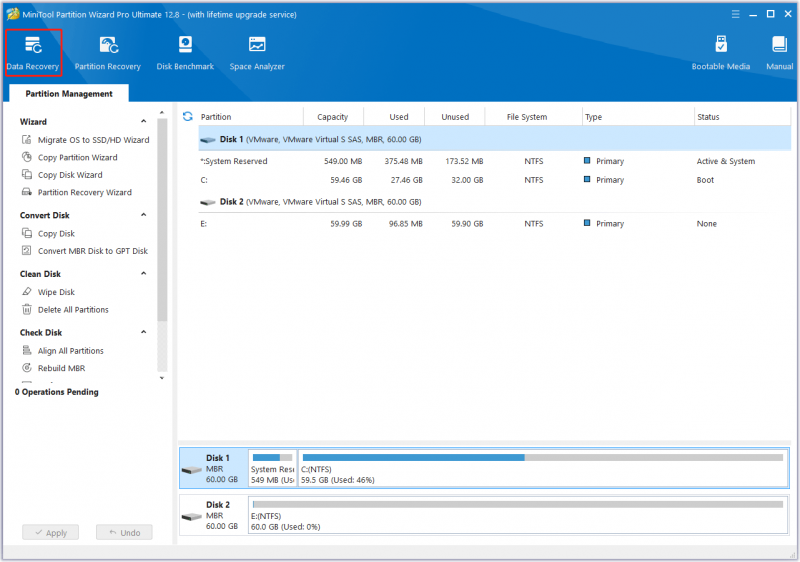Sort by Partition column header
800x562 pixels.
[251, 117]
